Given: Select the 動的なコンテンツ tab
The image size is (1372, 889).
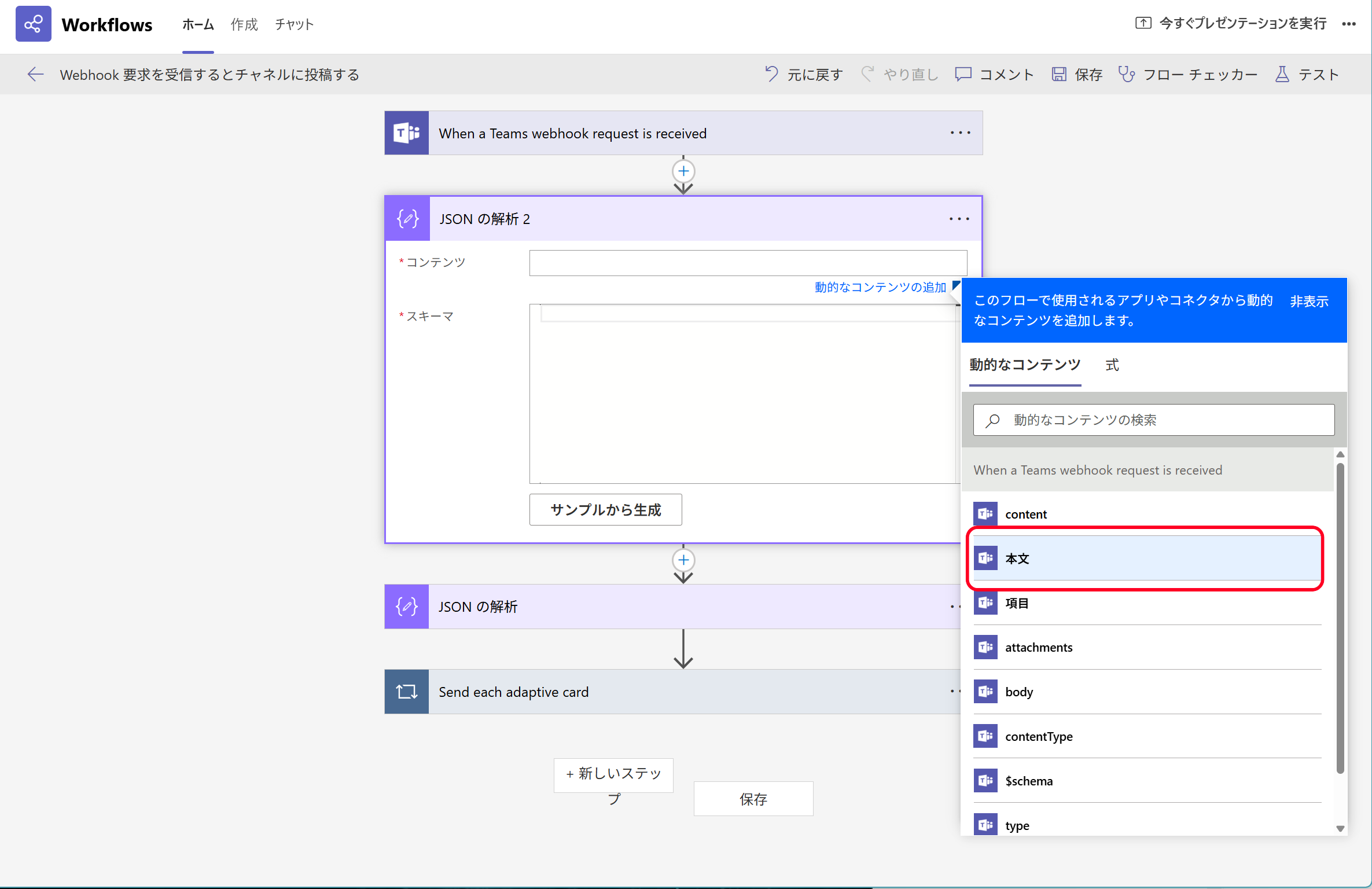Looking at the screenshot, I should [1025, 365].
